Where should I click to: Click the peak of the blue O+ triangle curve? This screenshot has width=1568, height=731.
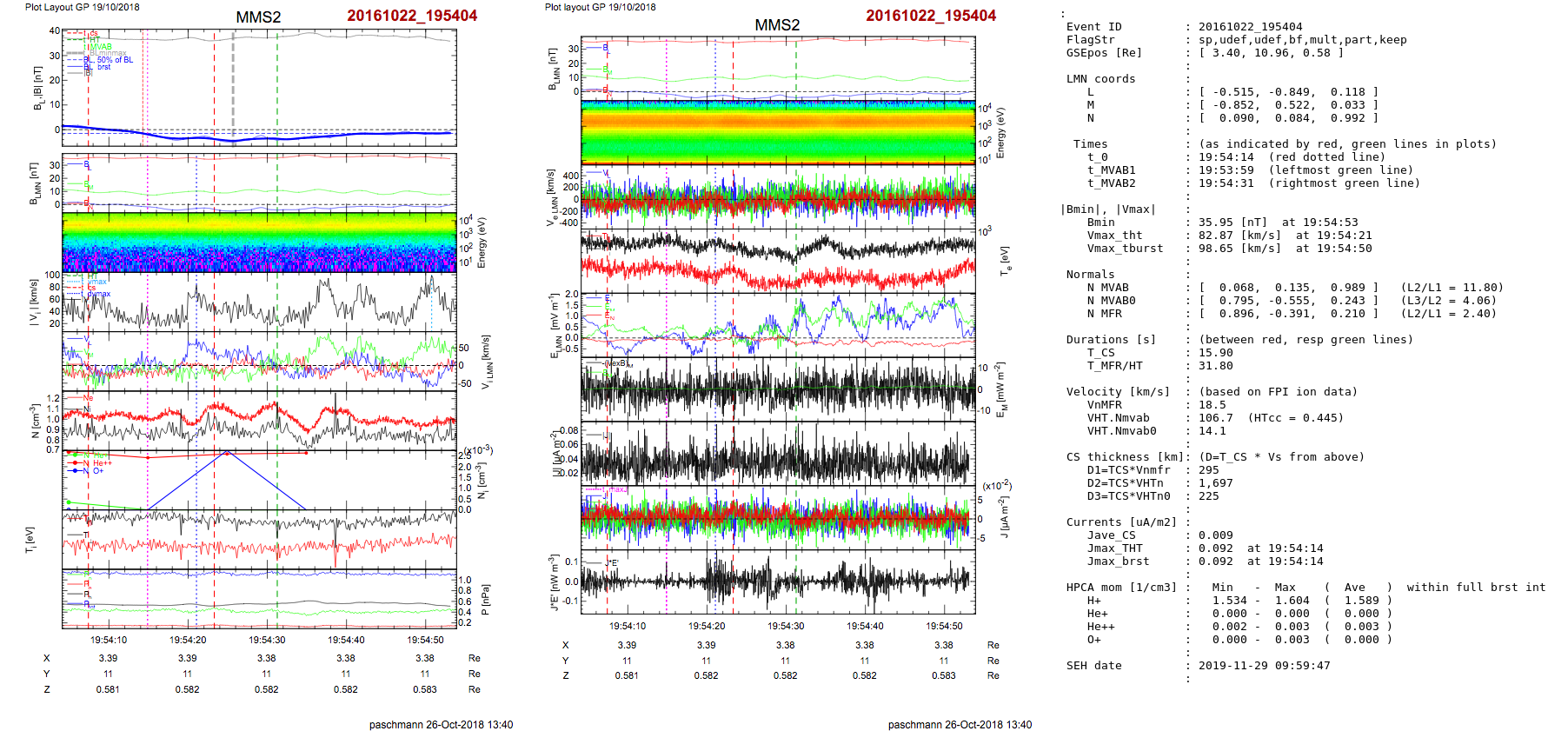pos(227,452)
